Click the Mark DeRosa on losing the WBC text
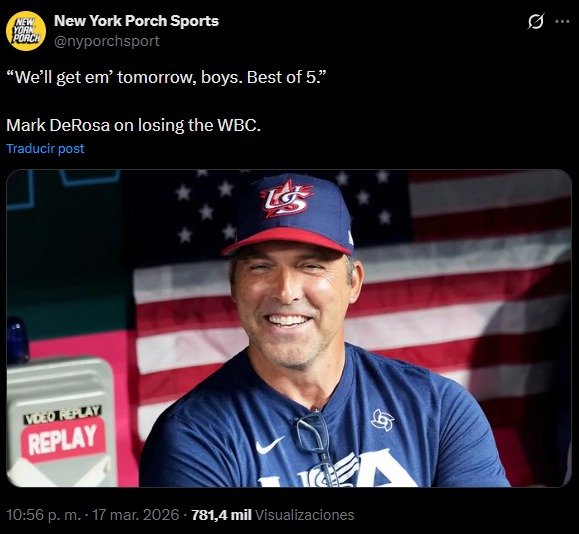 pos(133,126)
